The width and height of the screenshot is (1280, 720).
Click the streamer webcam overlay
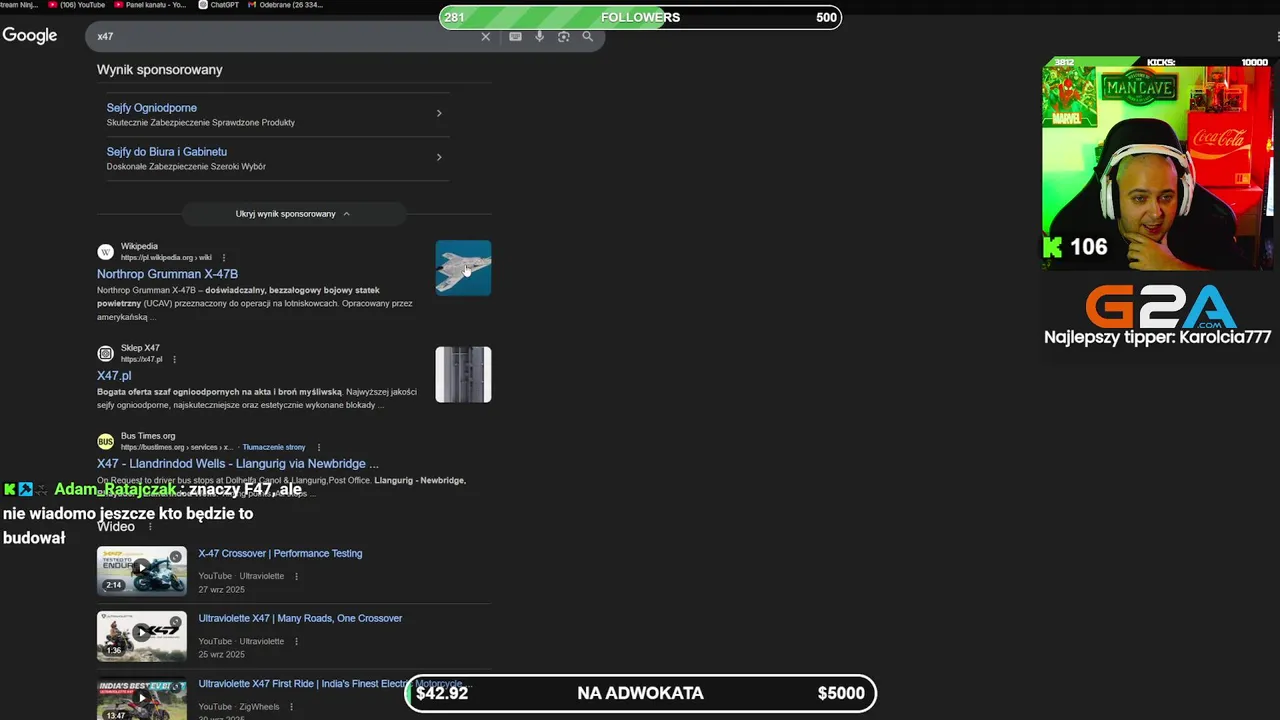(x=1159, y=163)
